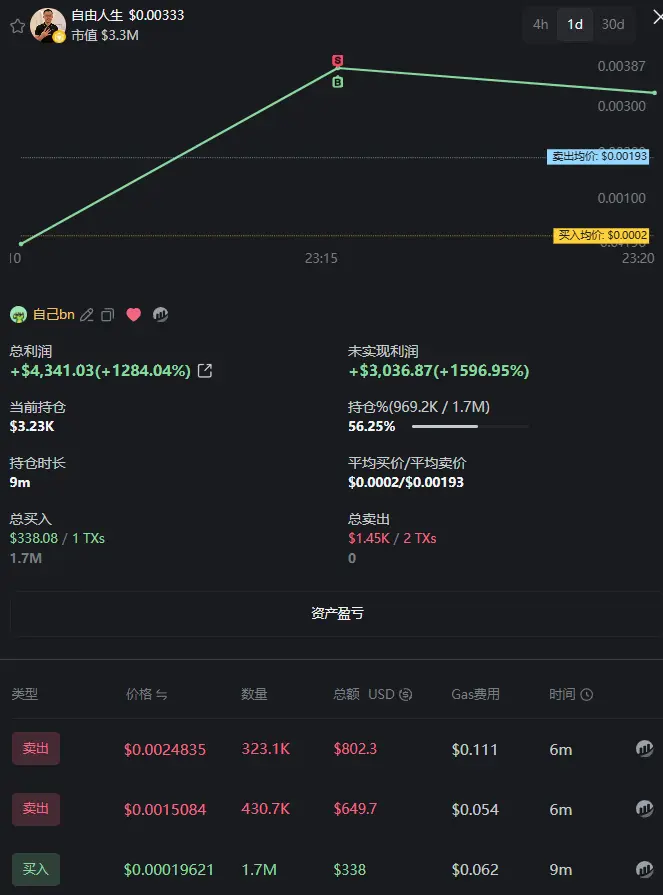The width and height of the screenshot is (663, 895).
Task: Click the red S sell marker on chart
Action: (x=338, y=60)
